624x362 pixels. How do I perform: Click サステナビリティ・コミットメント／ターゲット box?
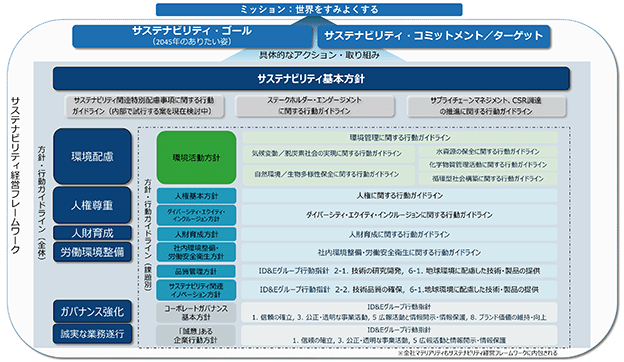pos(434,36)
